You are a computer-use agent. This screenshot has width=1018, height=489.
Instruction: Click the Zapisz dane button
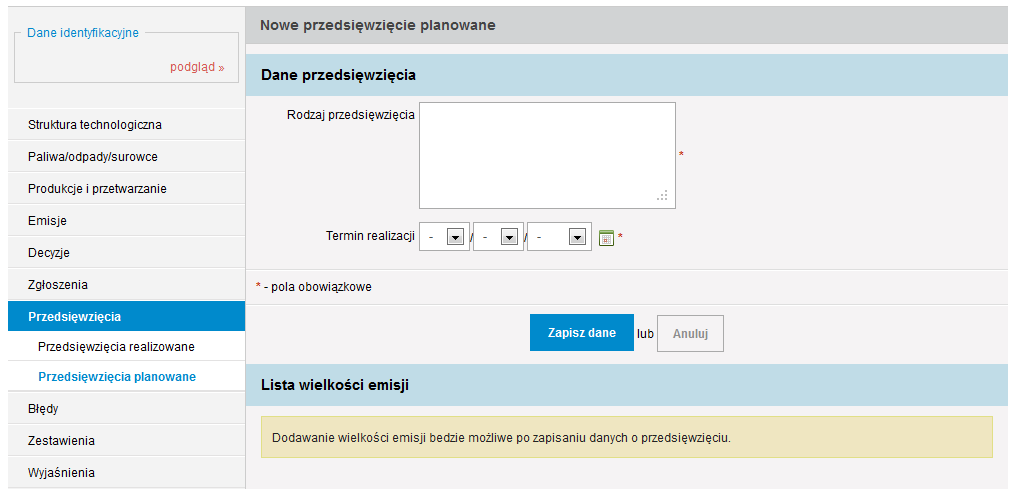[x=582, y=332]
